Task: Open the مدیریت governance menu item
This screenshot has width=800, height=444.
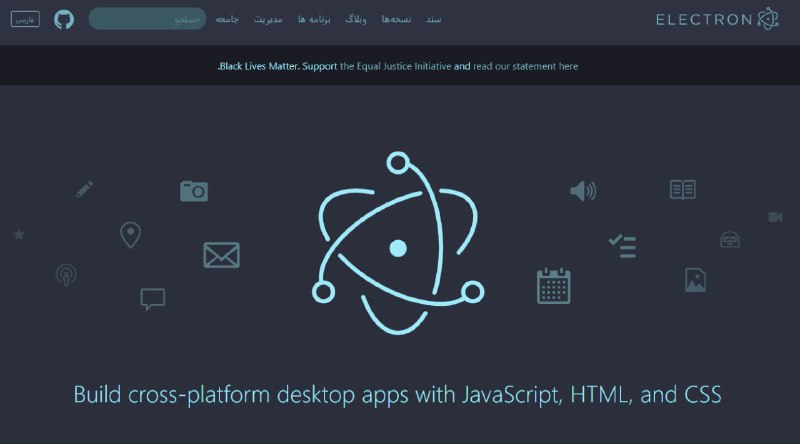Action: tap(268, 19)
